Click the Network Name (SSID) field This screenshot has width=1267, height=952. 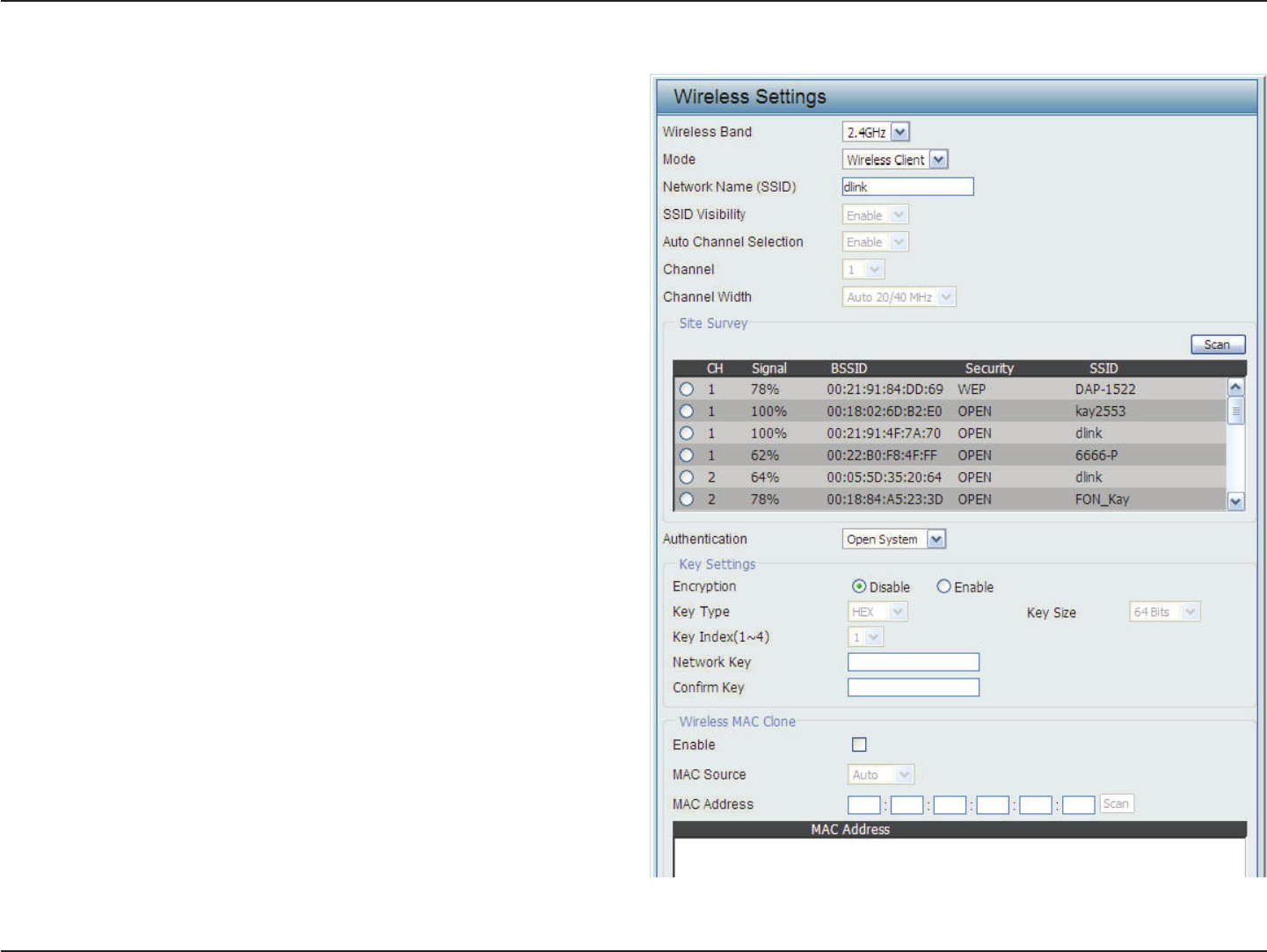click(x=907, y=187)
